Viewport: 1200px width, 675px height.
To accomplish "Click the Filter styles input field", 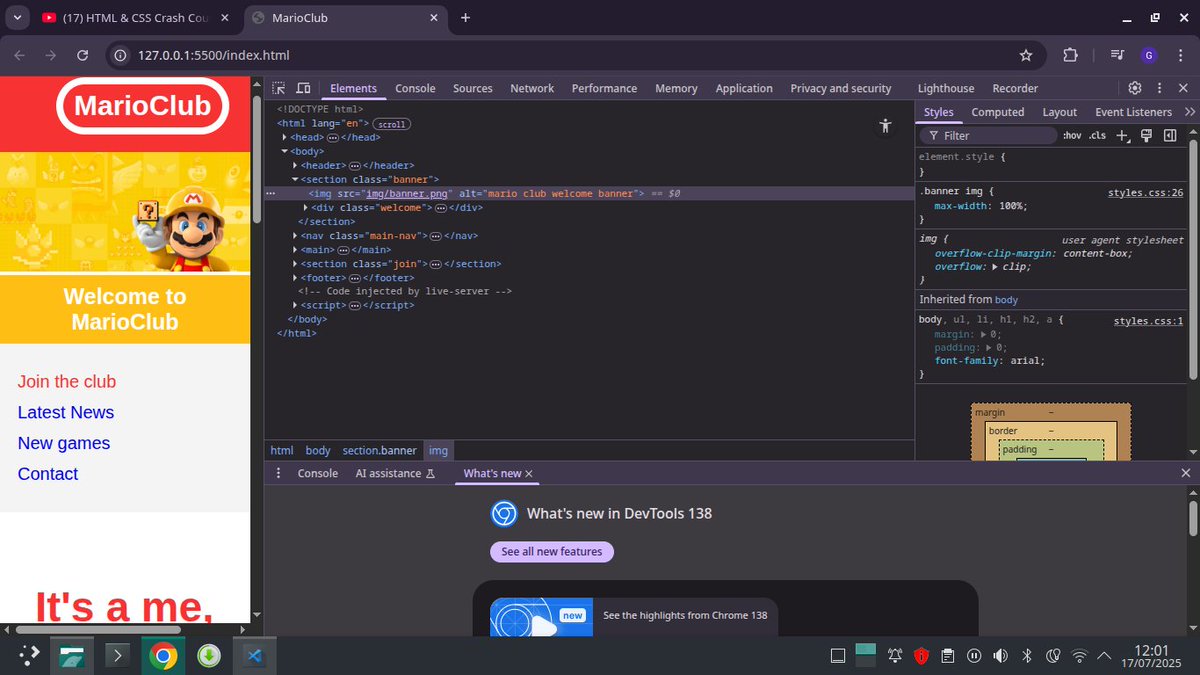I will pyautogui.click(x=988, y=135).
